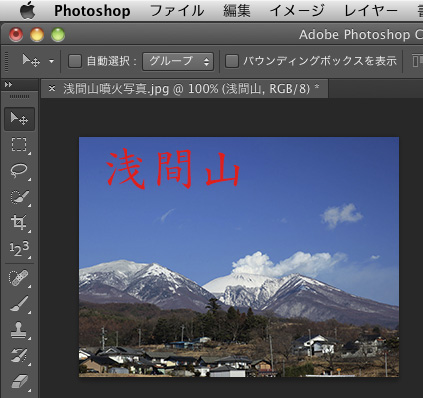
Task: Enable the 自動選択 checkbox
Action: click(75, 61)
